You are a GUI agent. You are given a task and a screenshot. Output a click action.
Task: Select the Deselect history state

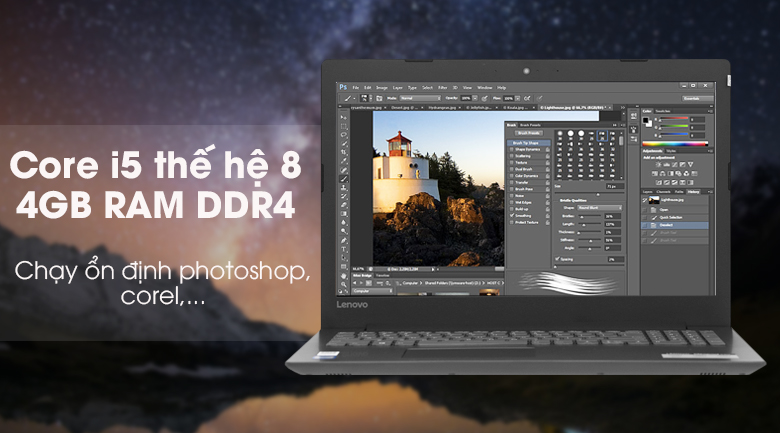click(675, 225)
